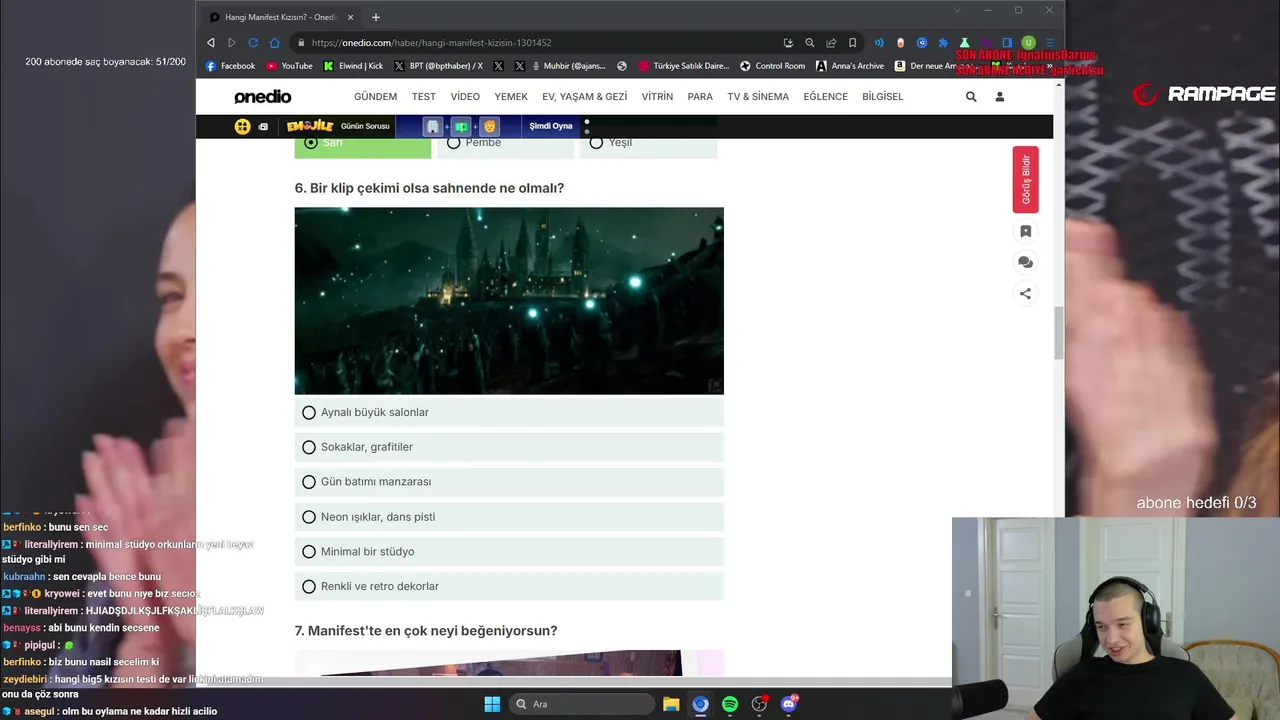1280x720 pixels.
Task: Open the VİTRİN menu item
Action: pyautogui.click(x=657, y=97)
